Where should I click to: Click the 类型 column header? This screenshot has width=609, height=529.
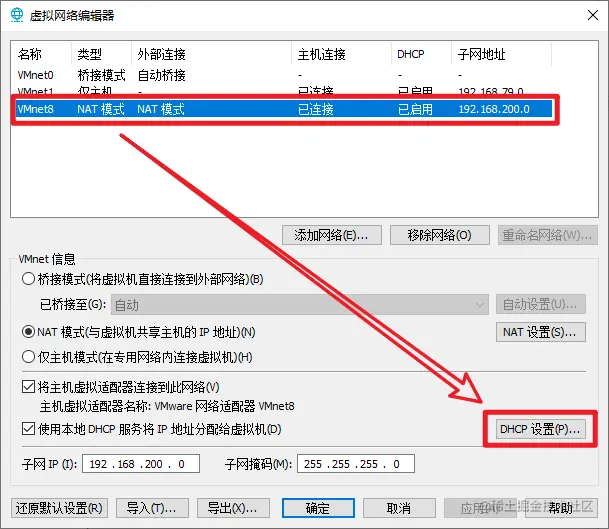[102, 54]
